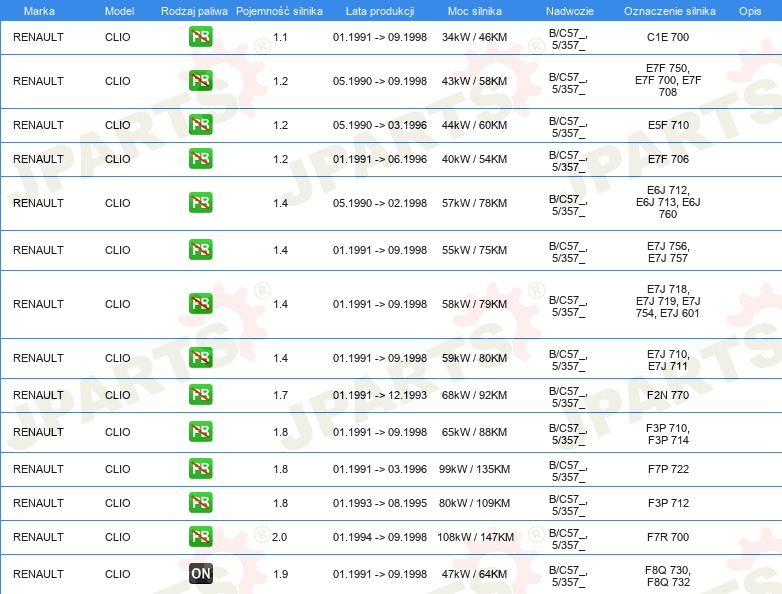Select engine codes F3P 710, F3P 714
Viewport: 782px width, 594px height.
pos(668,434)
